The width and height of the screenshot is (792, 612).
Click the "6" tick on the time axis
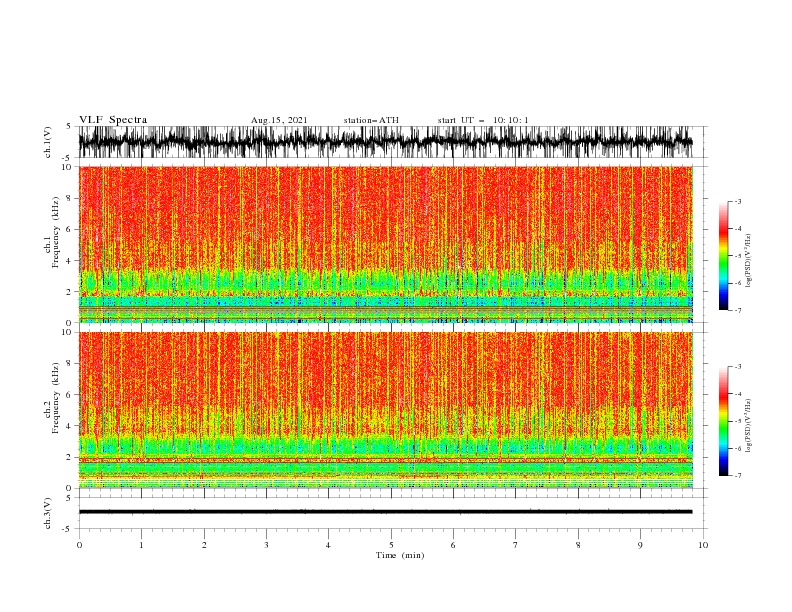point(453,545)
